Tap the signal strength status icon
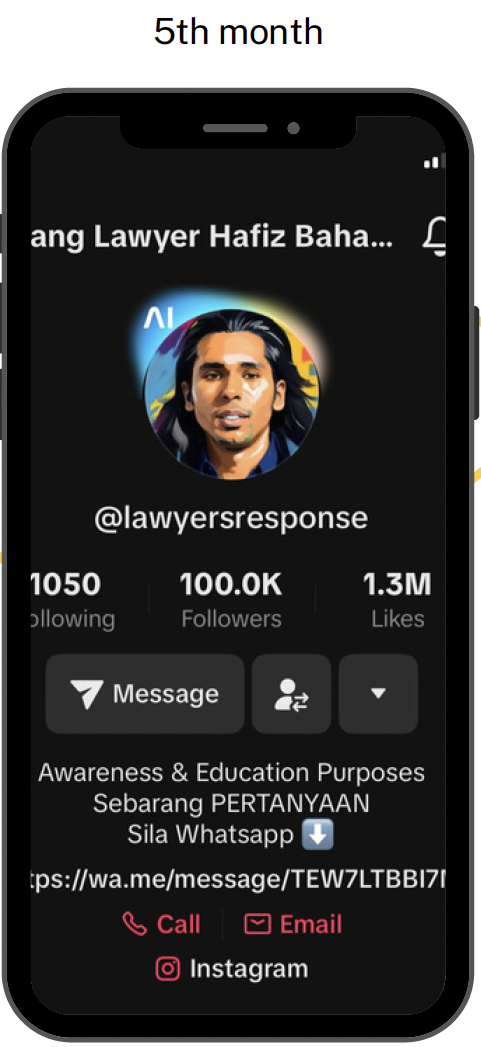Screen dimensions: 481x1047 pyautogui.click(x=435, y=161)
